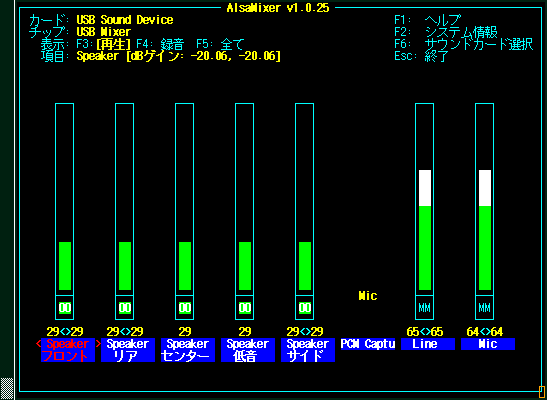Screen dimensions: 547x400
Task: Click the 64<>64 Mic level value
Action: (x=485, y=331)
